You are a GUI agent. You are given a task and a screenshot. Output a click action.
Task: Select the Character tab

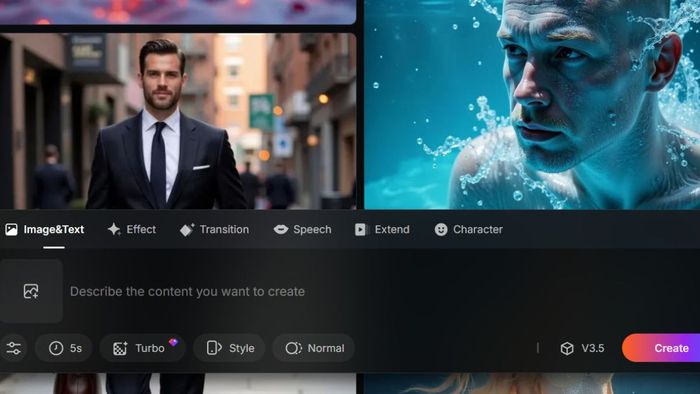click(469, 229)
